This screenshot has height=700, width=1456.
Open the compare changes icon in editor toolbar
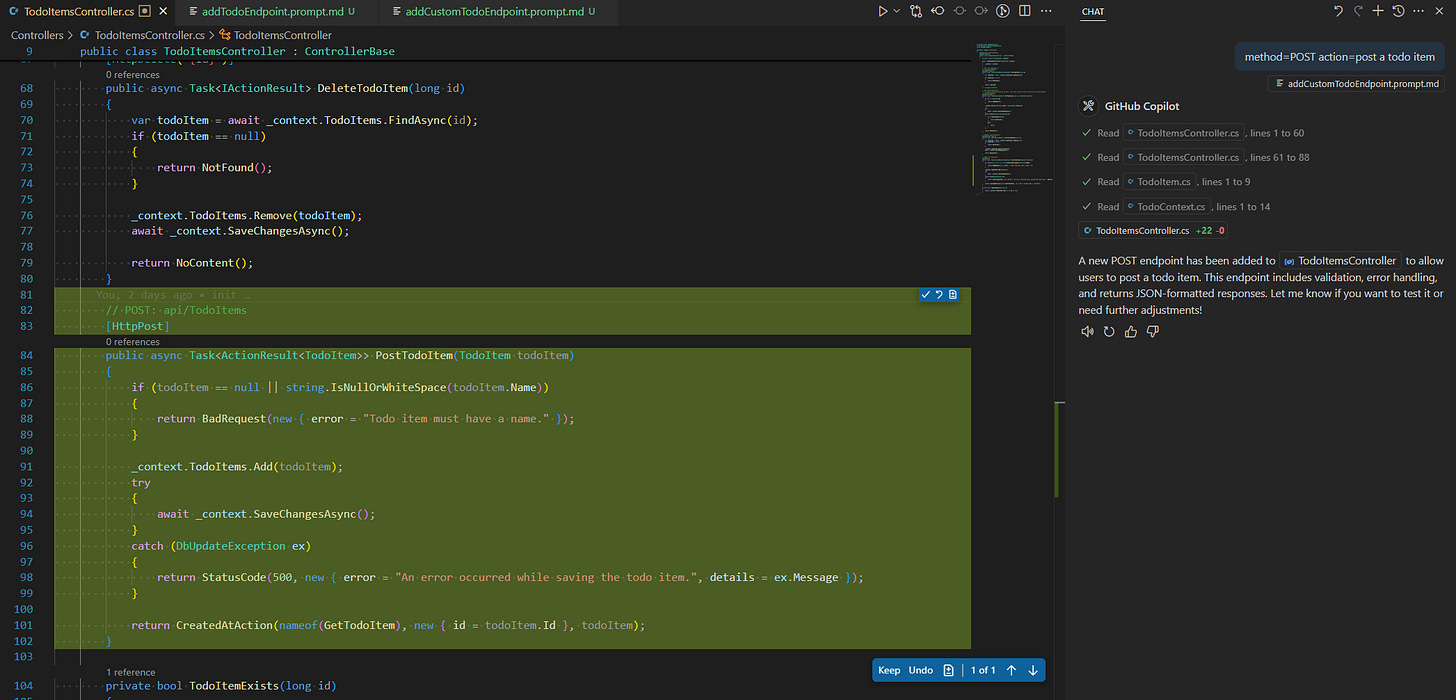916,11
